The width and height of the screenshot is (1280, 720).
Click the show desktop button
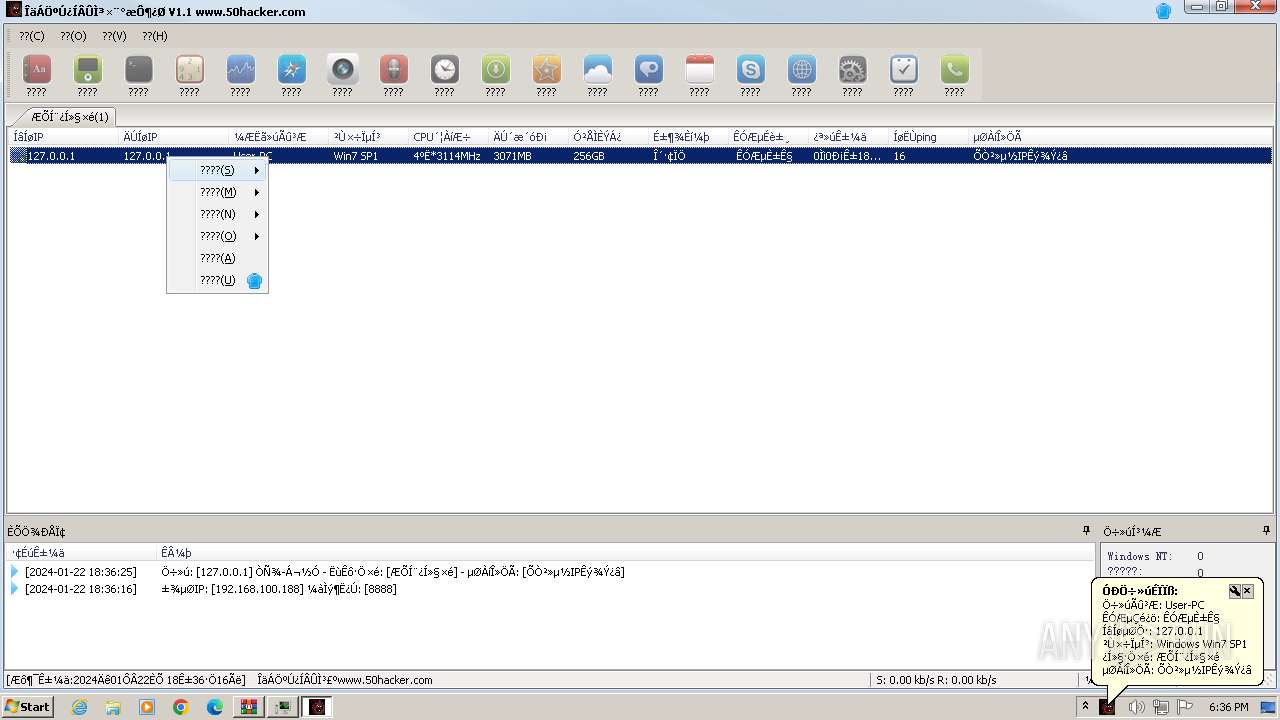1269,707
